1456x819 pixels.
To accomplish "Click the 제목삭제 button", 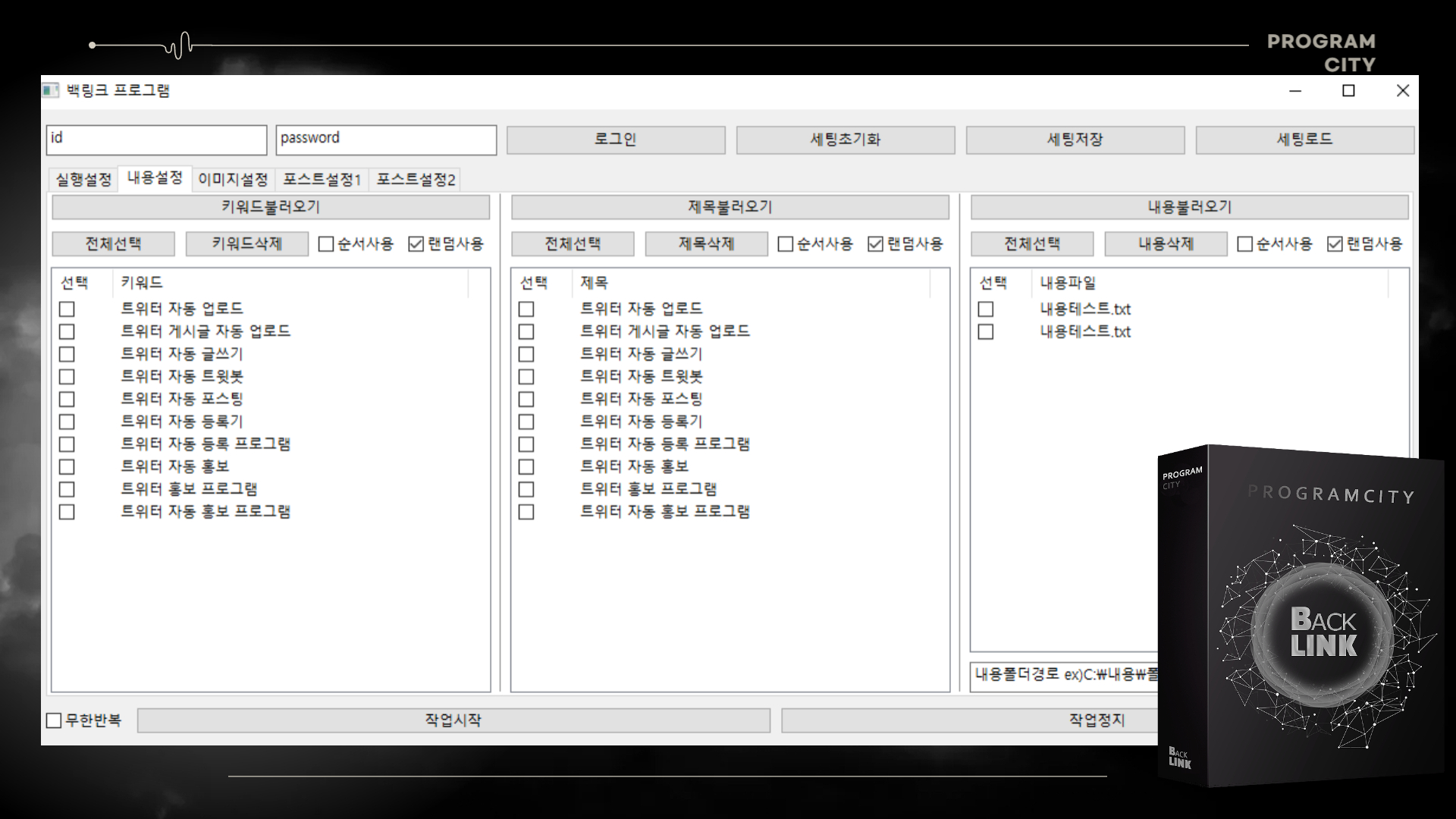I will click(x=707, y=244).
